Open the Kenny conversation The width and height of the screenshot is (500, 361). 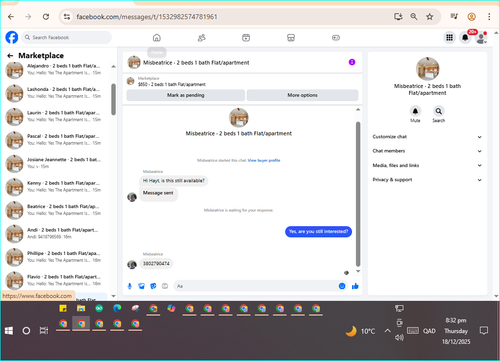pyautogui.click(x=58, y=186)
